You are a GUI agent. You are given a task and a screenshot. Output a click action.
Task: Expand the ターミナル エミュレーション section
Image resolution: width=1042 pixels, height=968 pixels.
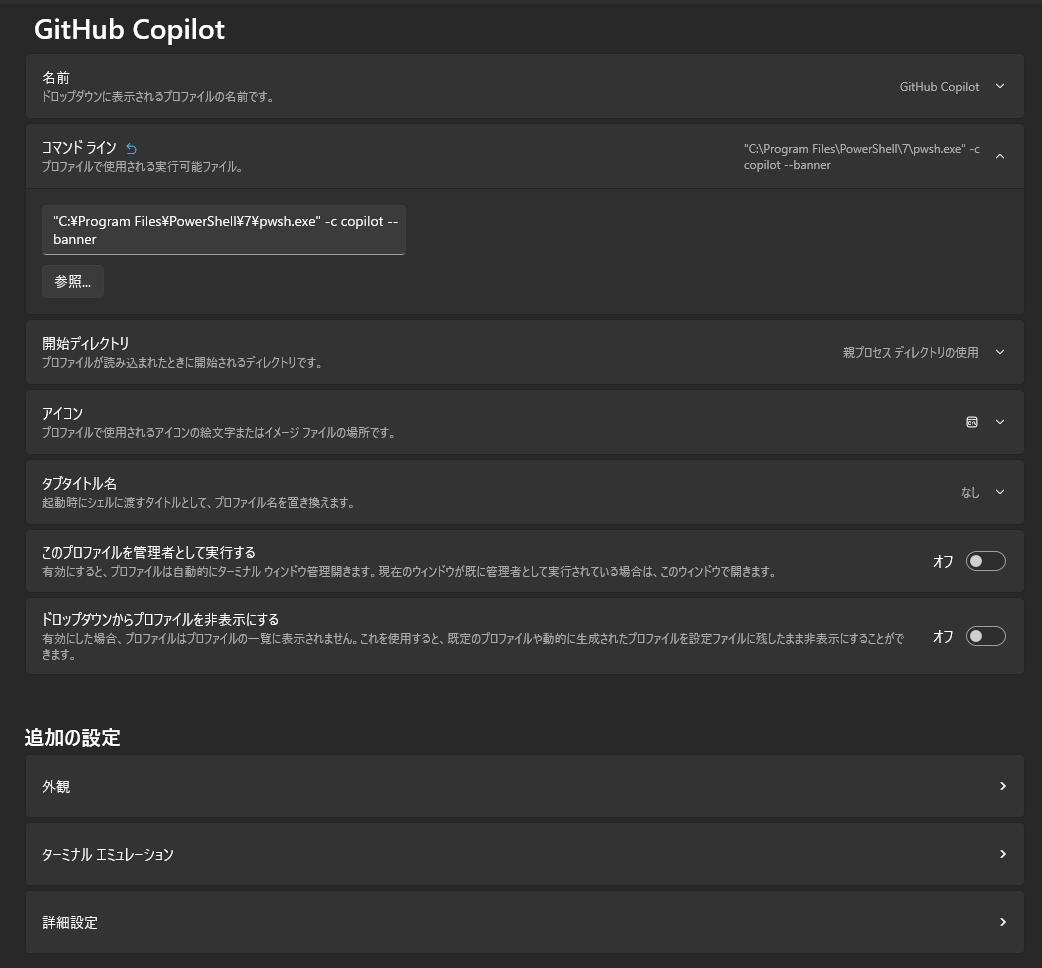pyautogui.click(x=524, y=854)
